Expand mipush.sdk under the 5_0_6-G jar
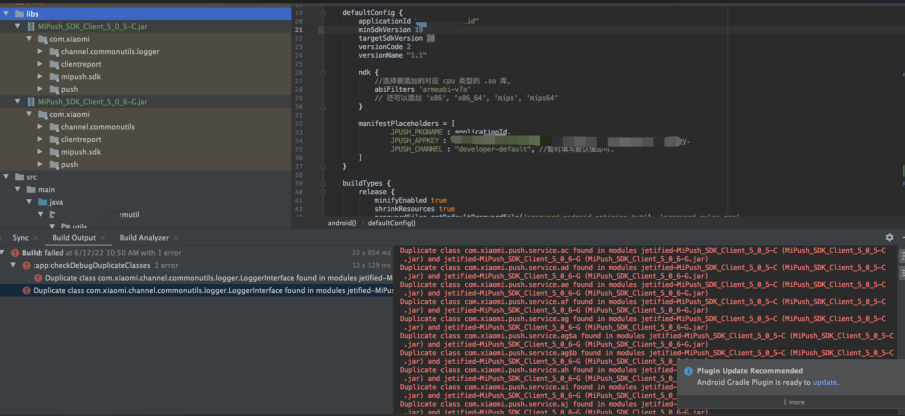 tap(40, 152)
